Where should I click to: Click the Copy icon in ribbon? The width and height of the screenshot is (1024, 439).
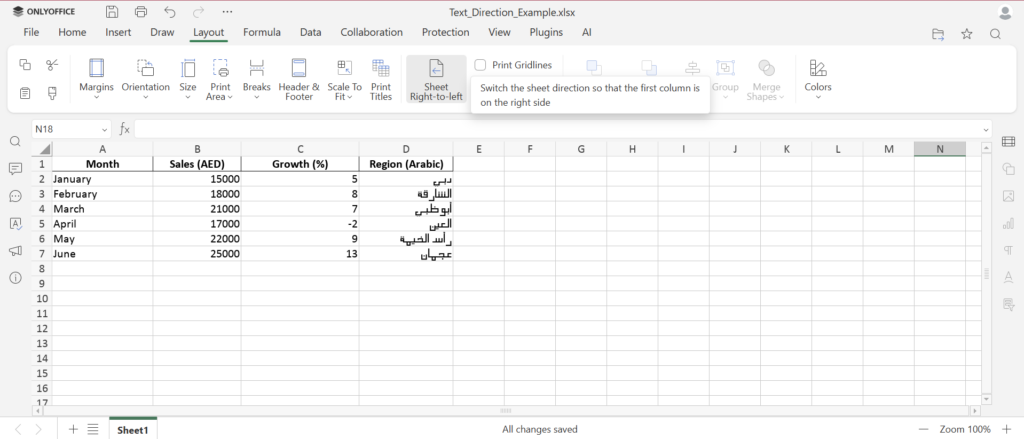pos(25,65)
